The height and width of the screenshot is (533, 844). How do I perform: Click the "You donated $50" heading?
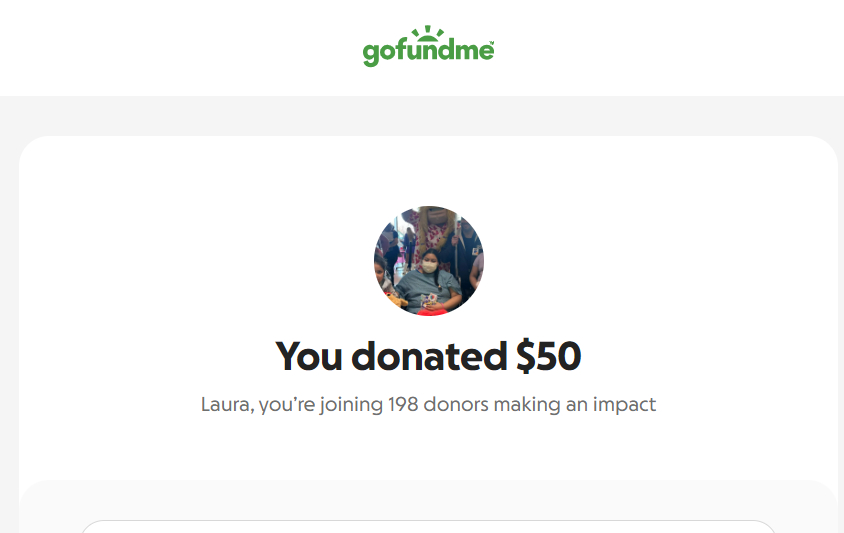click(x=428, y=356)
